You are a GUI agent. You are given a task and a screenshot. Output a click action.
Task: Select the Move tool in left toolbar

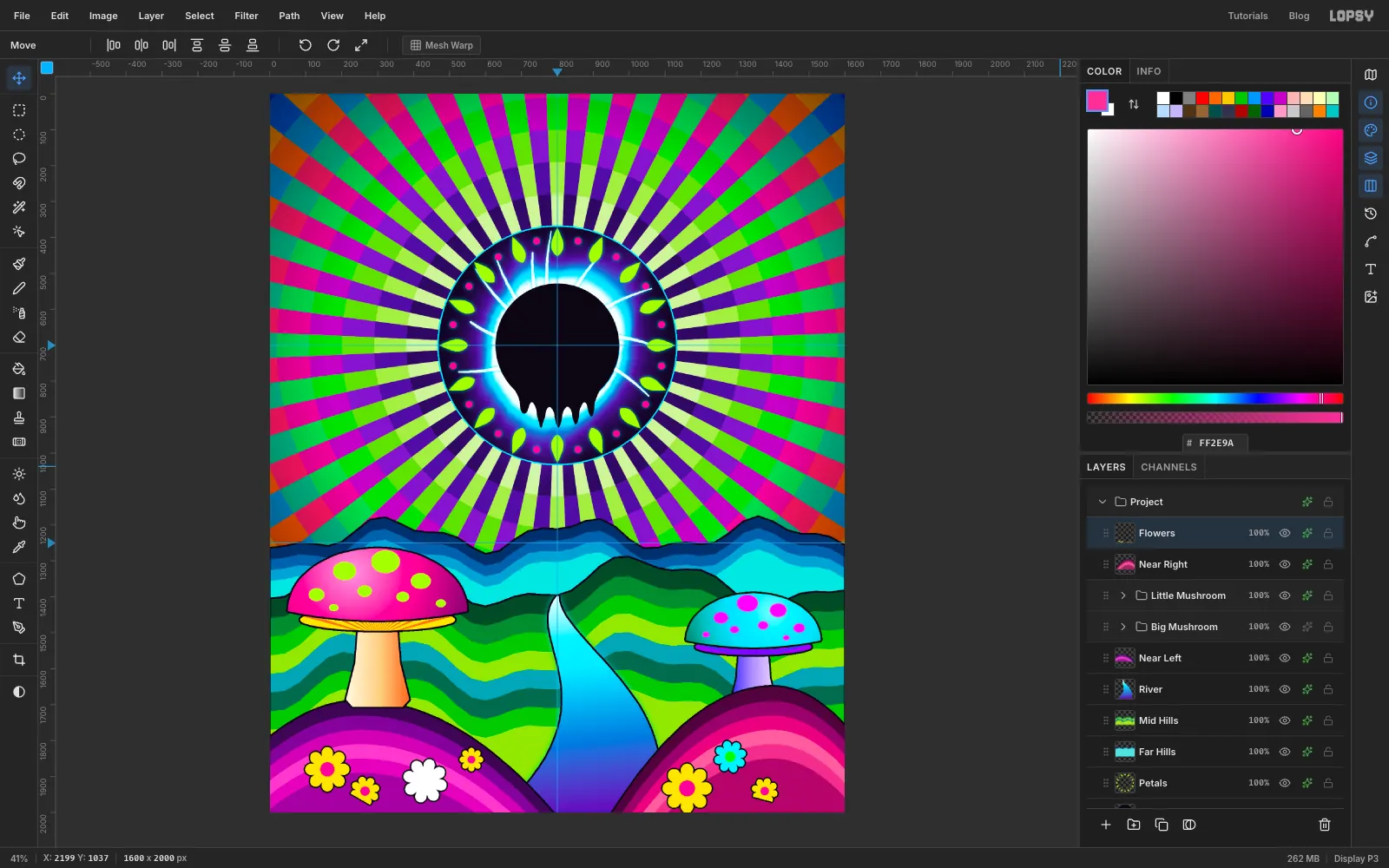click(x=19, y=78)
